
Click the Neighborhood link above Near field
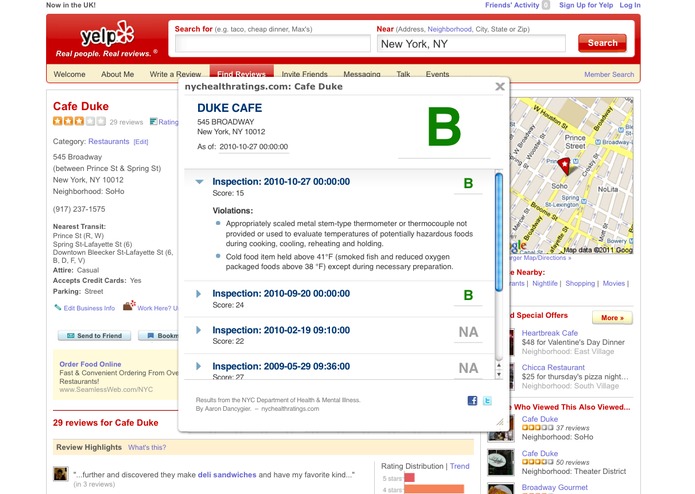point(449,29)
